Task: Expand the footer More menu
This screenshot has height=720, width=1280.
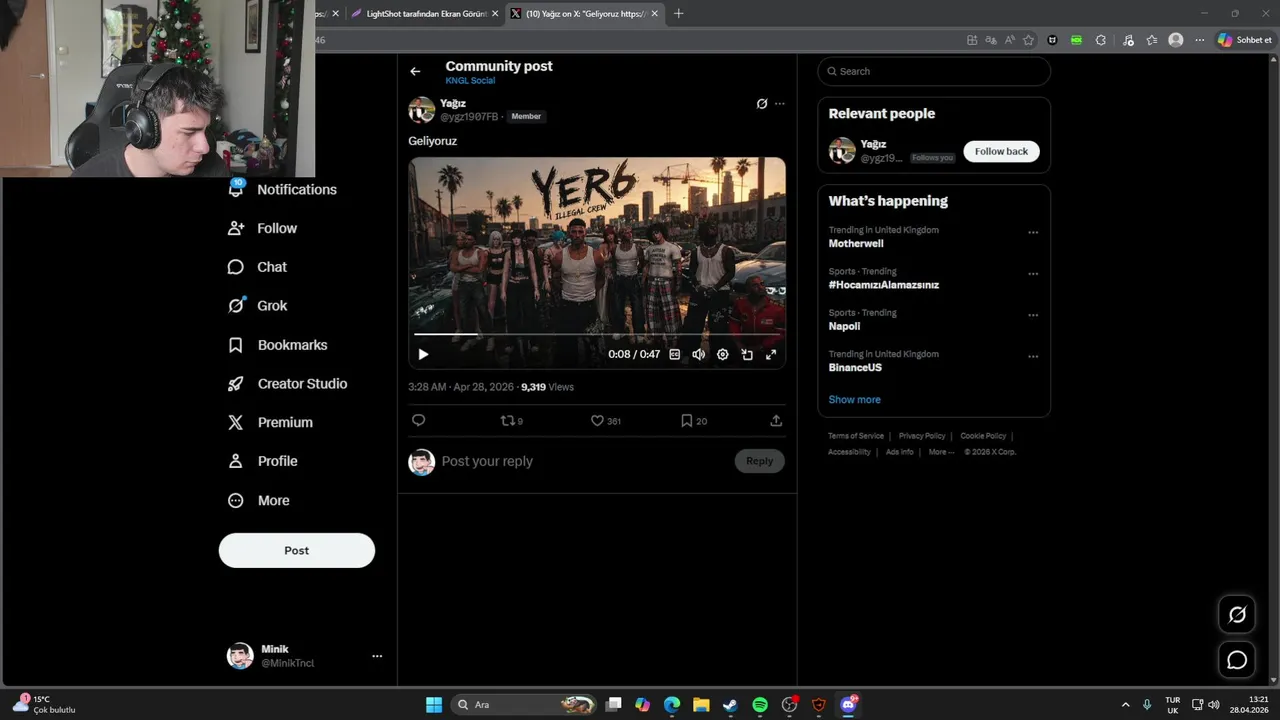Action: coord(941,452)
